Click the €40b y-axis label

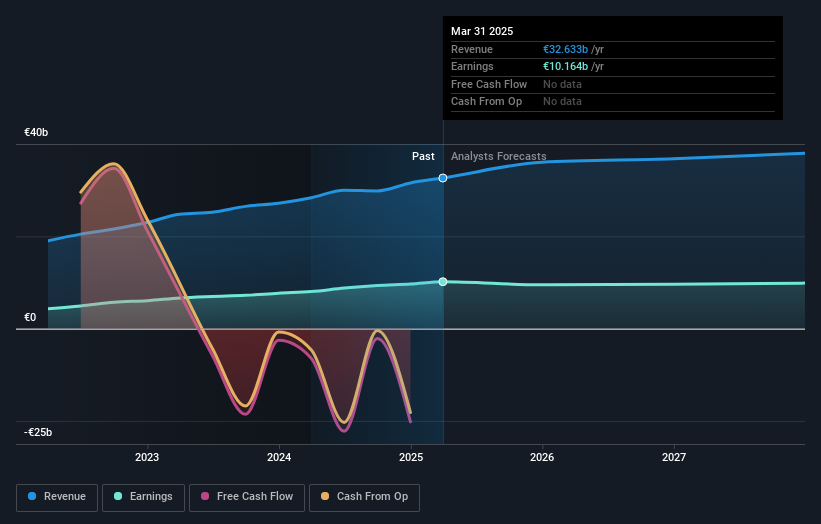coord(36,132)
